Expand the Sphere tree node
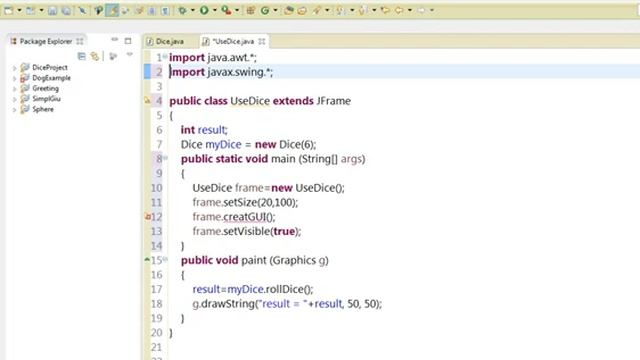The image size is (640, 360). pyautogui.click(x=15, y=110)
